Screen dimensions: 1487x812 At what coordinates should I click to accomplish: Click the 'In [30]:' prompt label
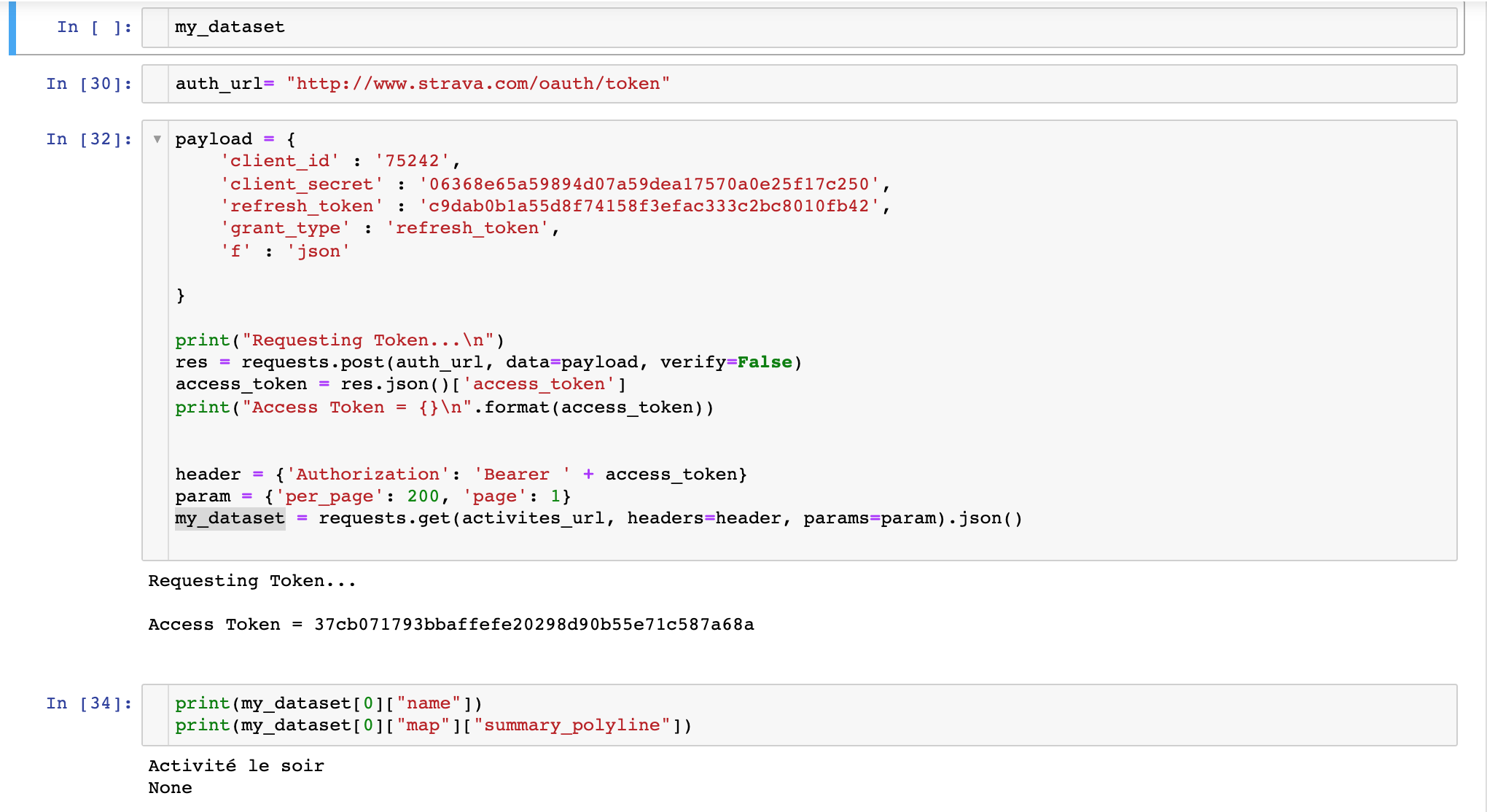click(89, 84)
